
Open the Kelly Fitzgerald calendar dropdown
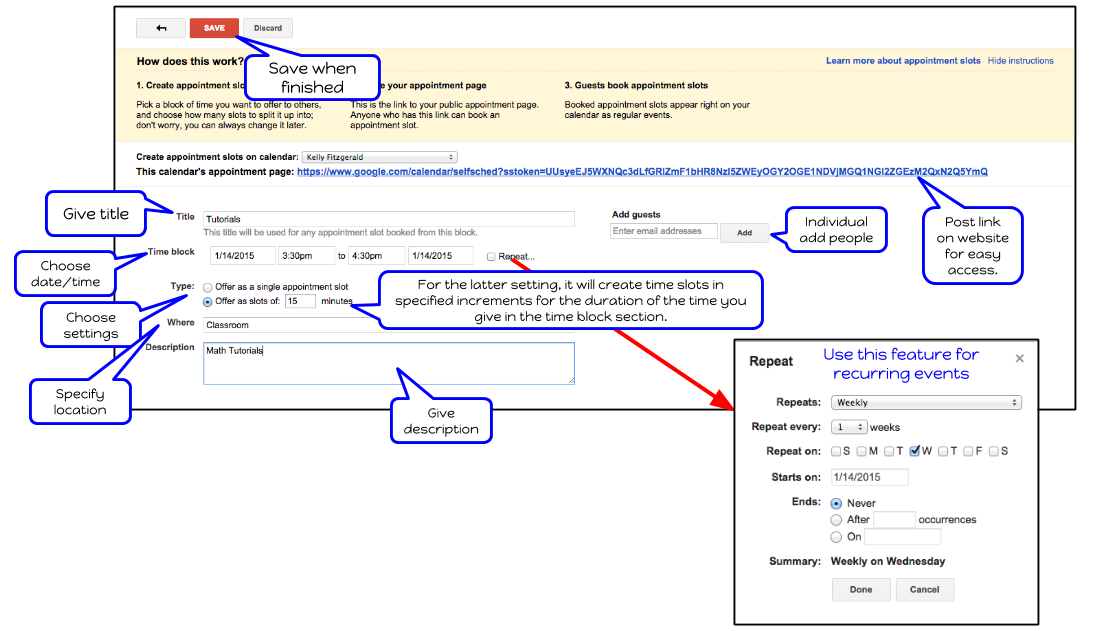click(380, 156)
